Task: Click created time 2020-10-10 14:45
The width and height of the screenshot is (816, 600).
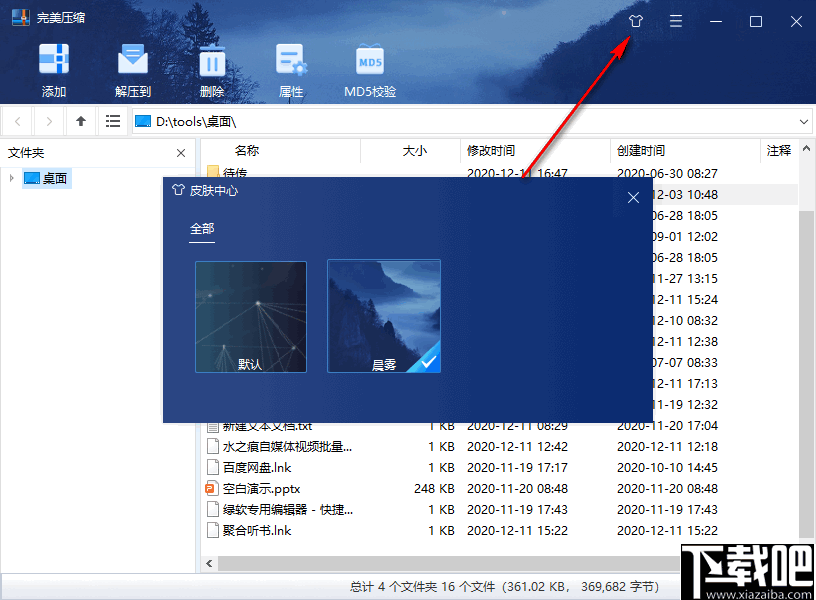Action: (667, 467)
